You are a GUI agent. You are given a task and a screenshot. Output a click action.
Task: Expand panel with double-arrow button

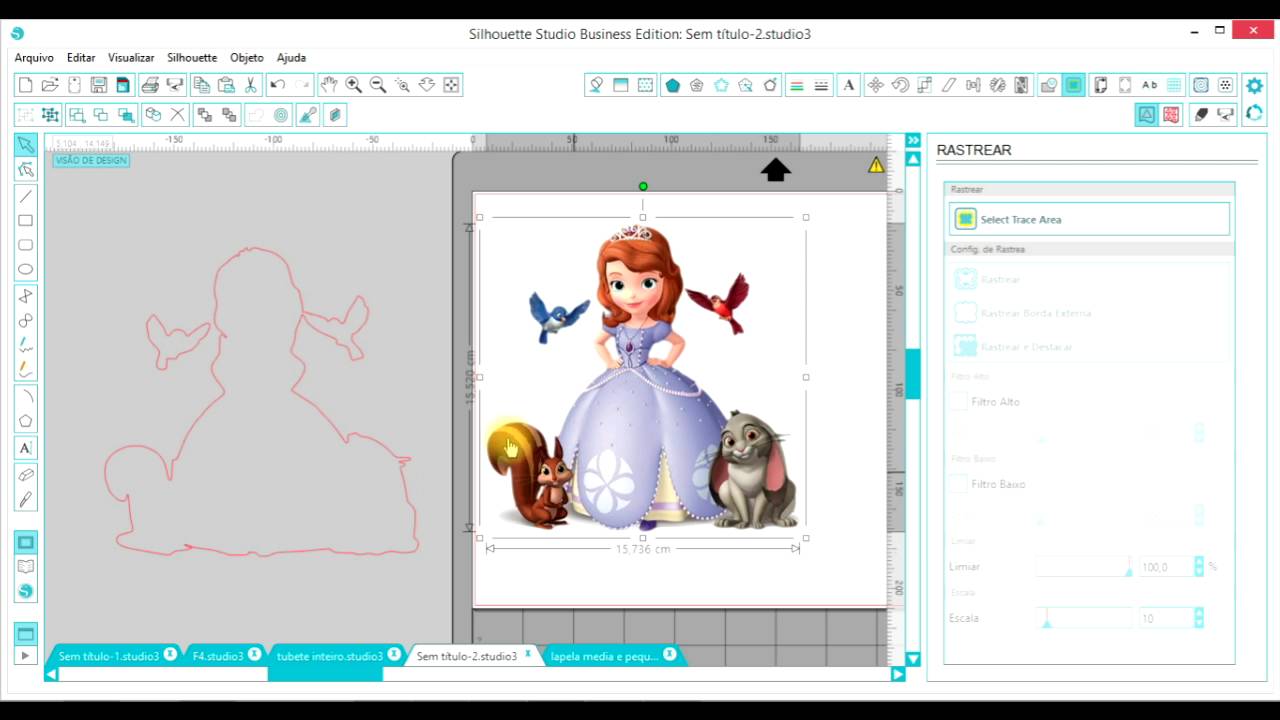tap(912, 141)
